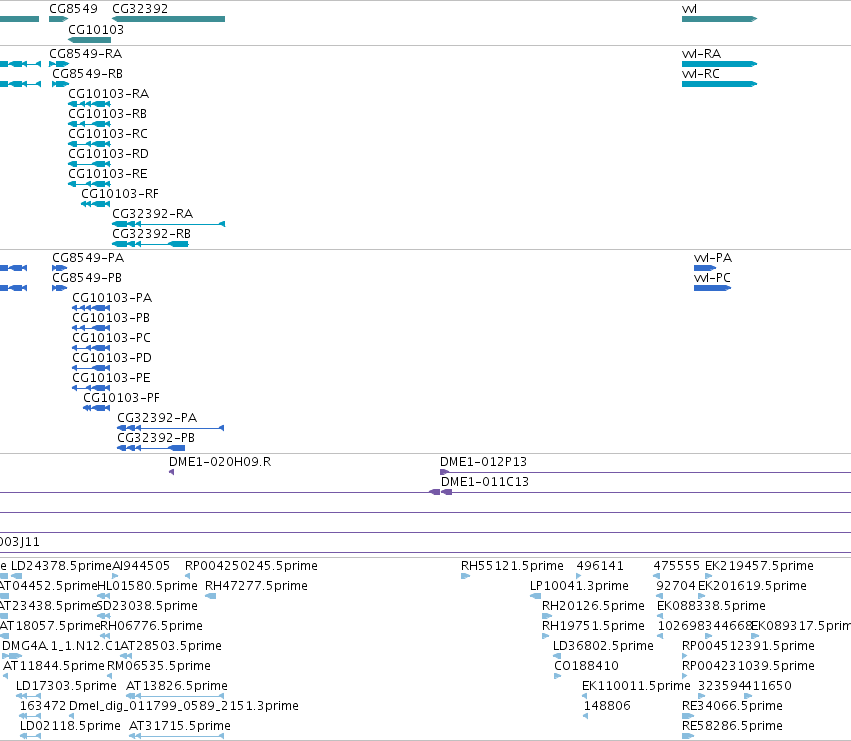
Task: Select the AI944505 EST label
Action: click(141, 566)
